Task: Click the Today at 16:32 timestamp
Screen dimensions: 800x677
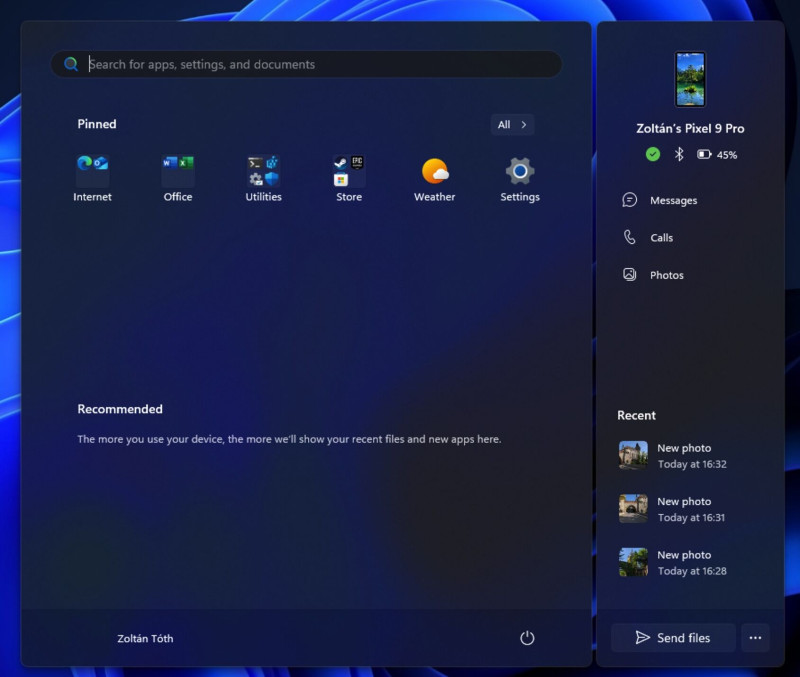Action: (692, 464)
